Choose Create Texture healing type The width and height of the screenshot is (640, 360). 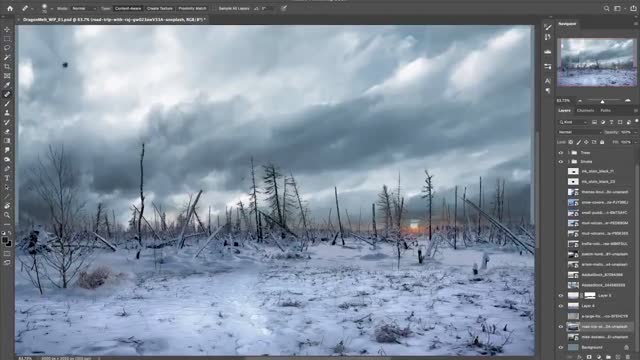[160, 8]
